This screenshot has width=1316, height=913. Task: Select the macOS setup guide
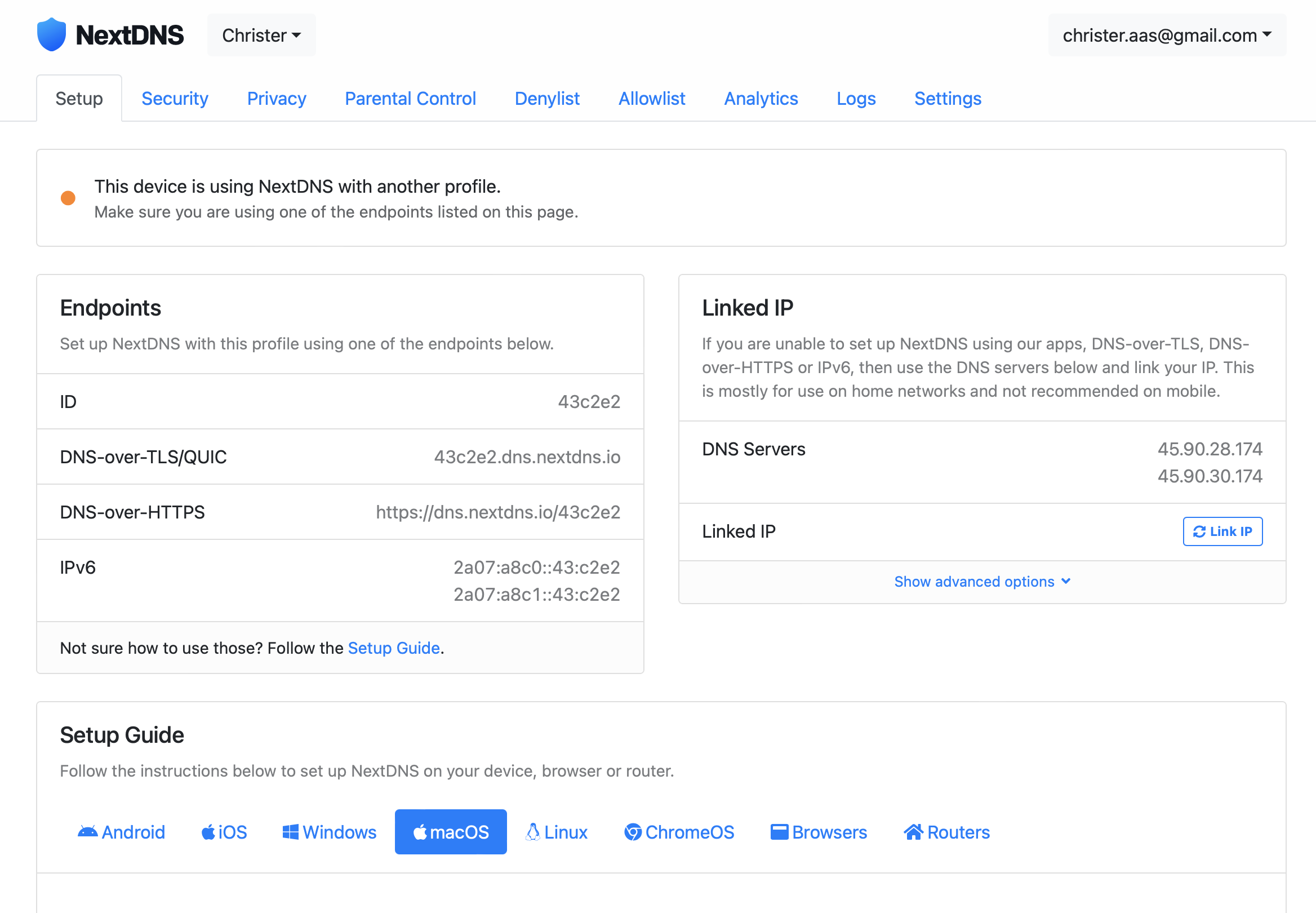(x=451, y=832)
